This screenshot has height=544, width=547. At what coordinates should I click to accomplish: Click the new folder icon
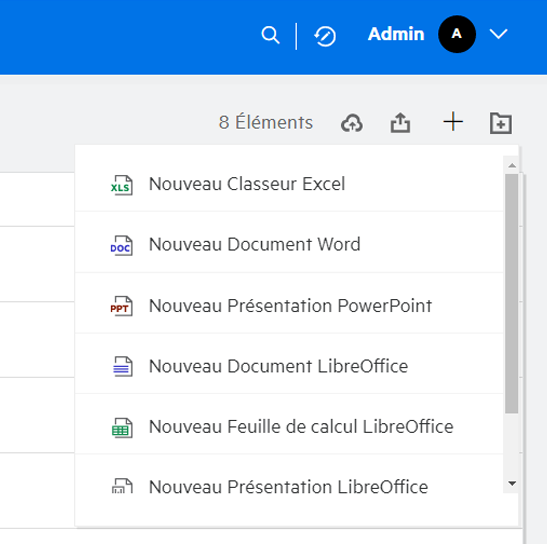pyautogui.click(x=501, y=123)
